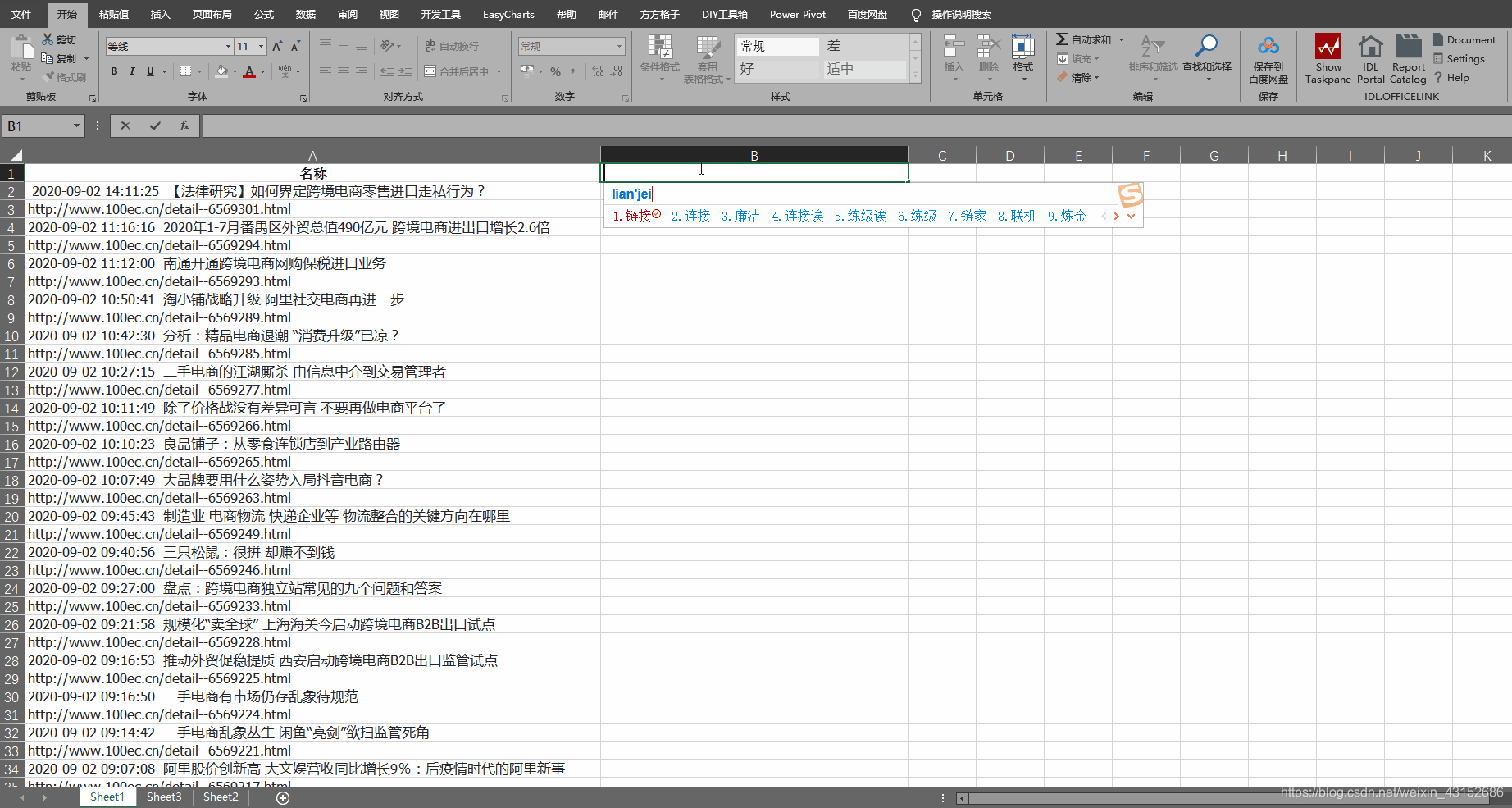Open the 公式 ribbon tab
Viewport: 1512px width, 808px height.
264,14
